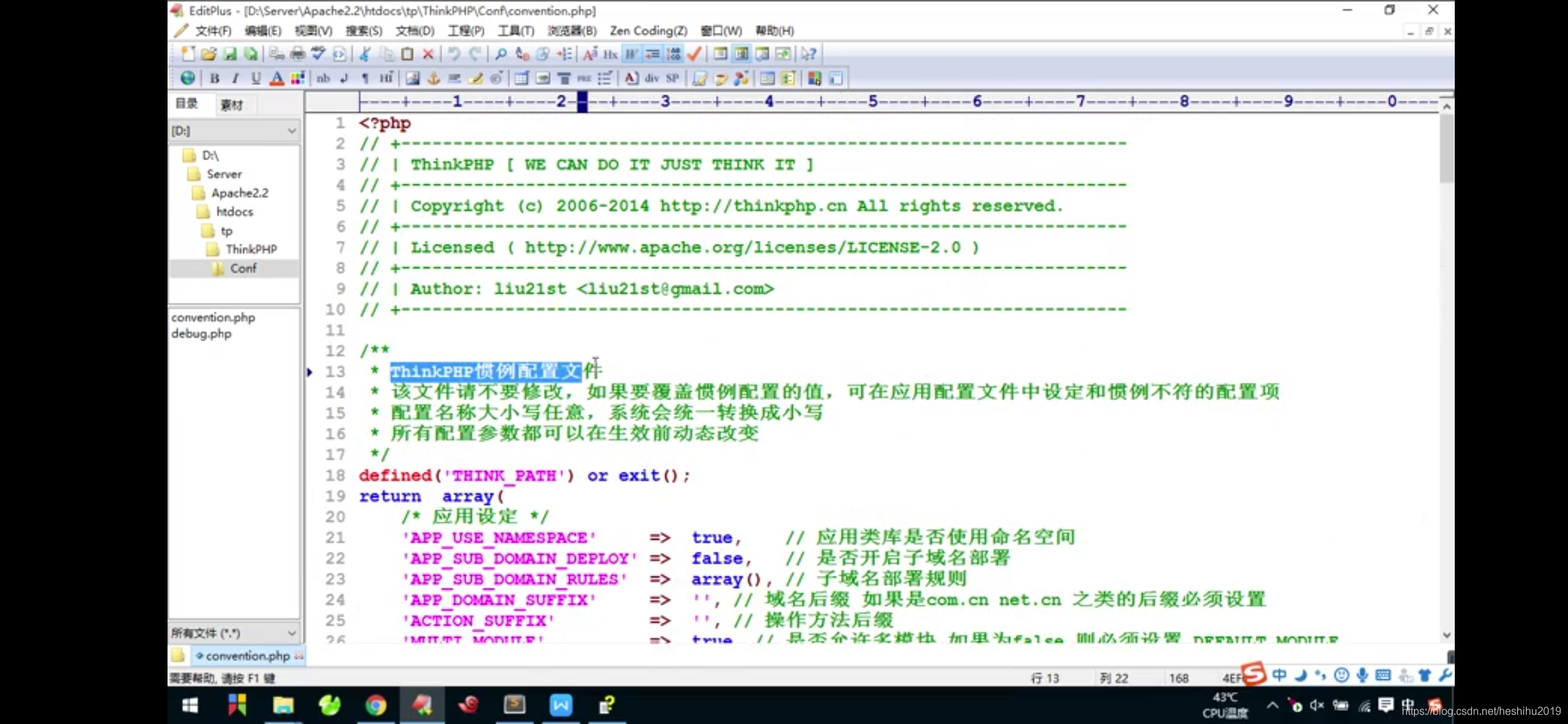Toggle the Full Screen toolbar button
The width and height of the screenshot is (1568, 724).
point(783,54)
